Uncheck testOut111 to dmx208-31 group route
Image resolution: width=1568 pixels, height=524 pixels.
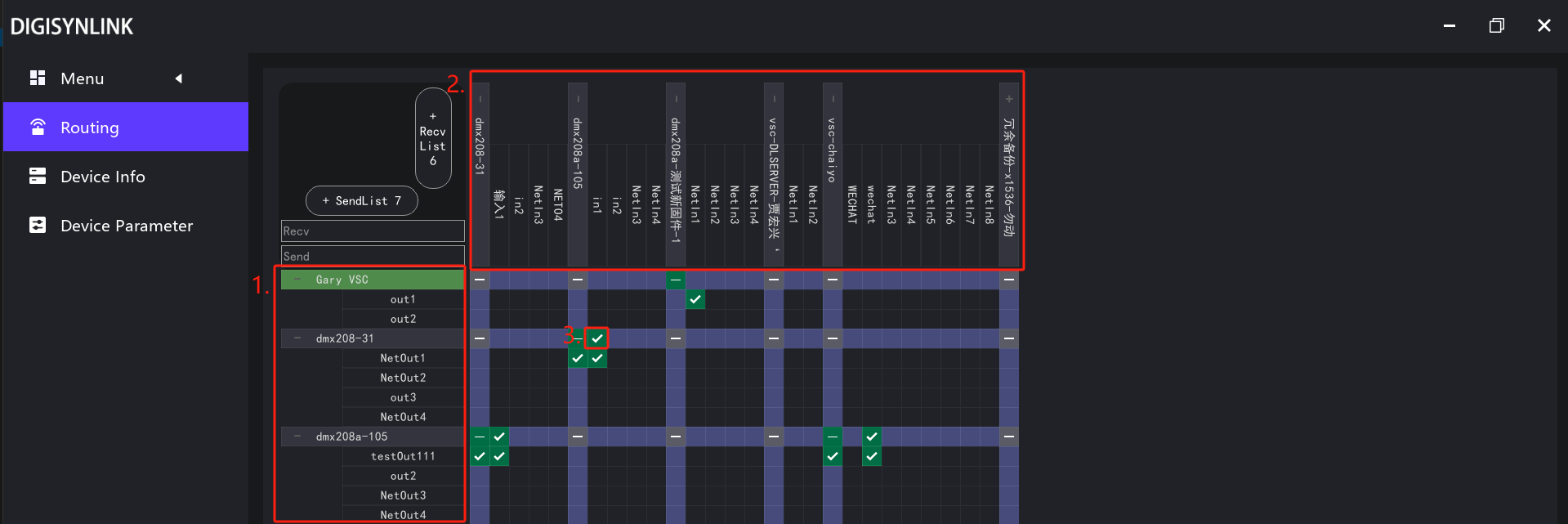tap(480, 456)
